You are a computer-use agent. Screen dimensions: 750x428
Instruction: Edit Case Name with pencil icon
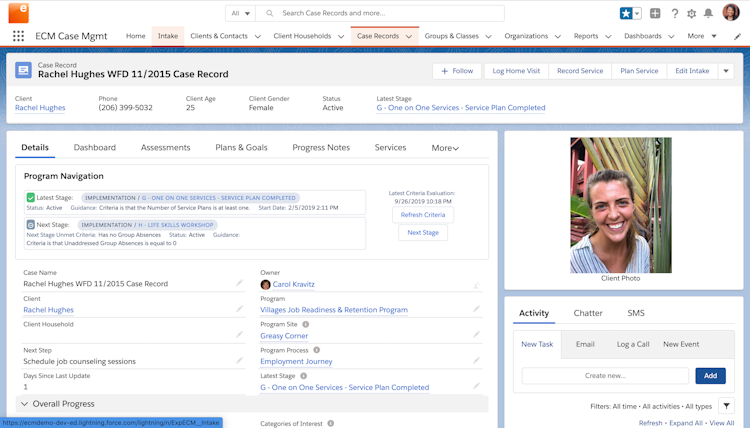point(239,283)
